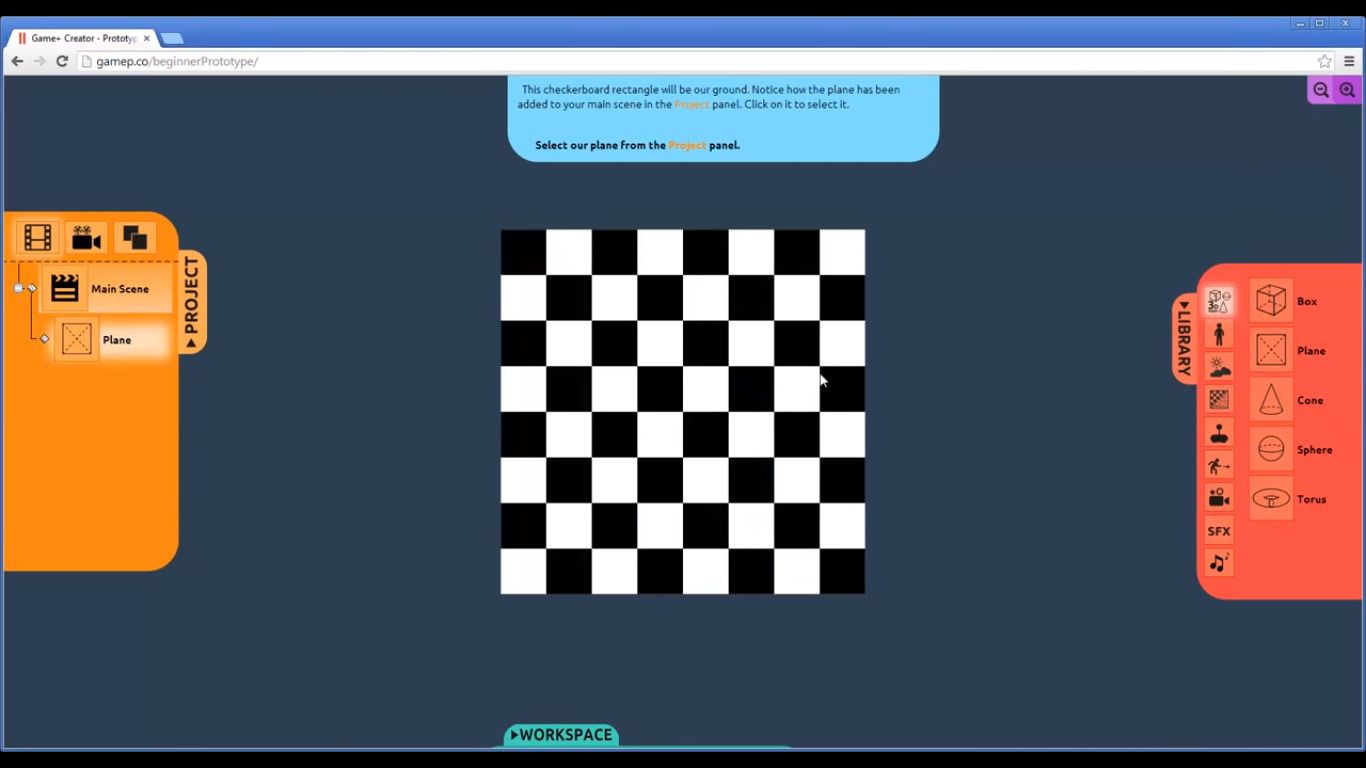
Task: Collapse the Library panel using its tab arrow
Action: point(1185,337)
